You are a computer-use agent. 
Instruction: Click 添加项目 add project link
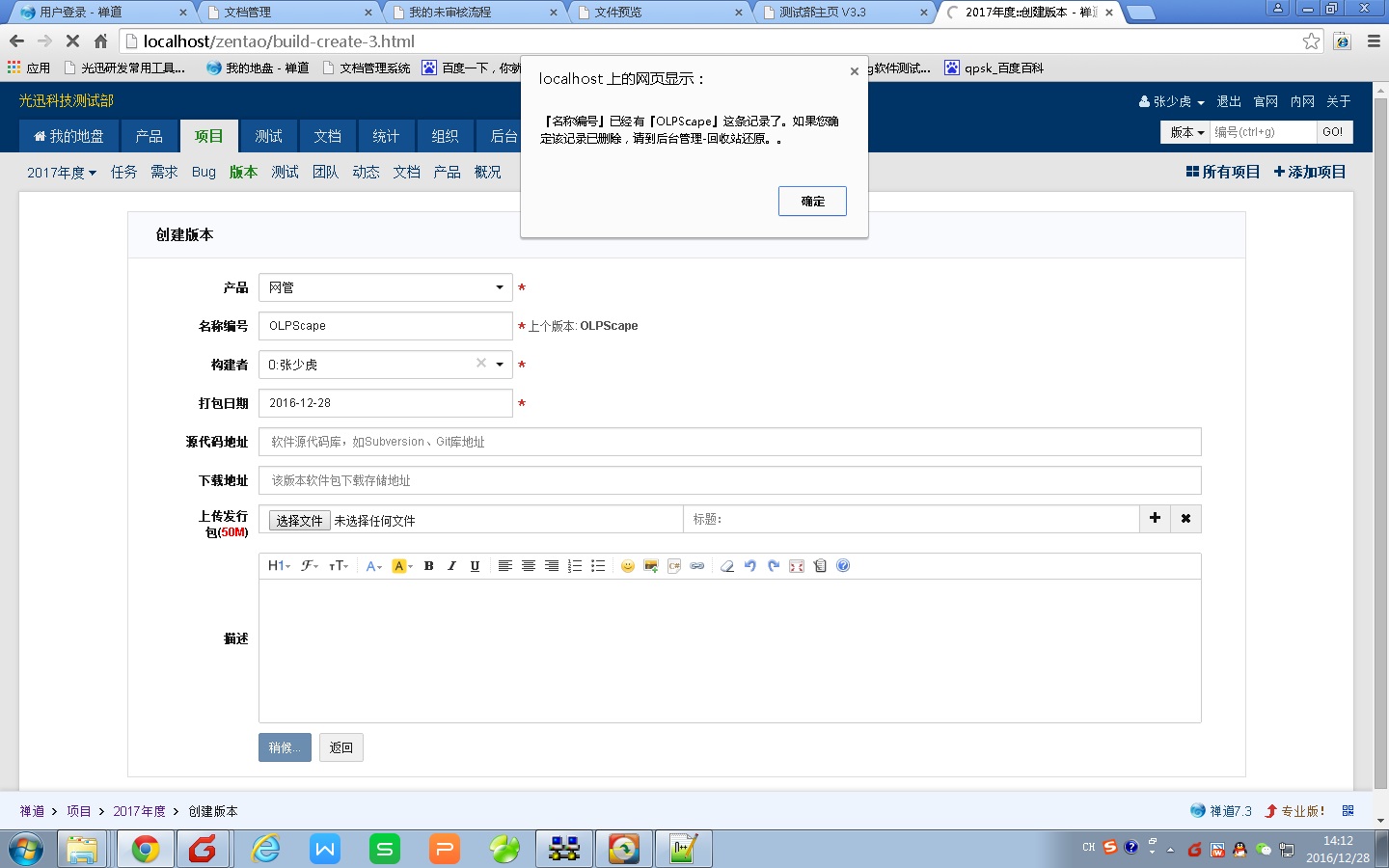pyautogui.click(x=1310, y=172)
